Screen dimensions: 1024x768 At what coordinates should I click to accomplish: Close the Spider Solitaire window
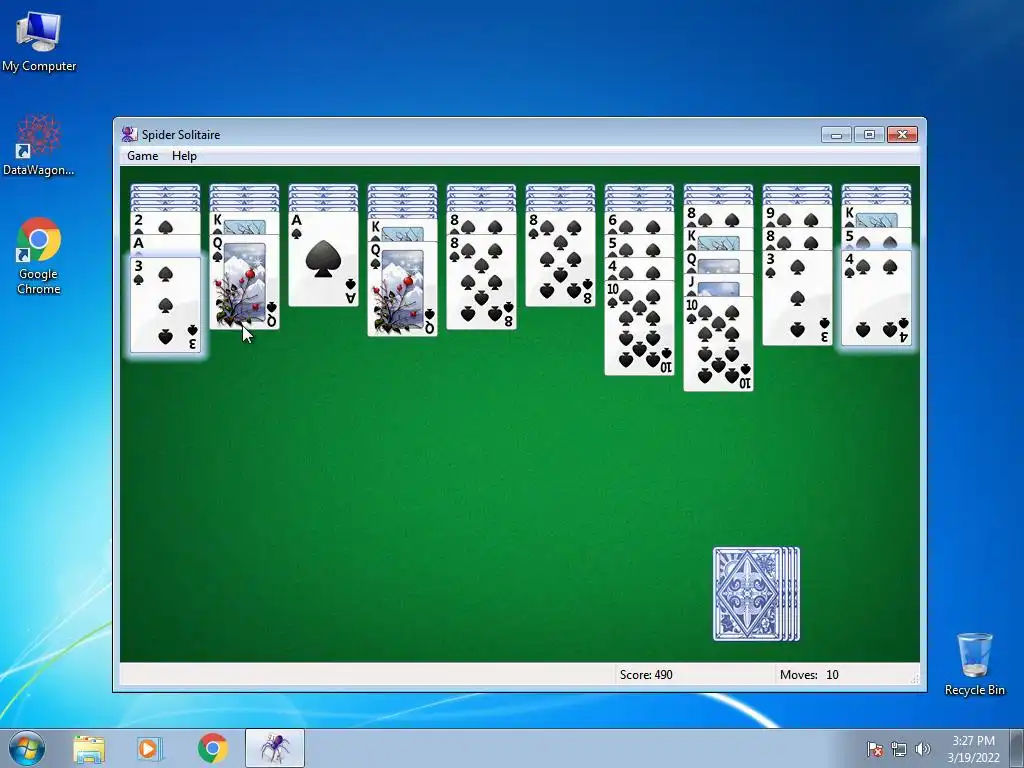(903, 135)
